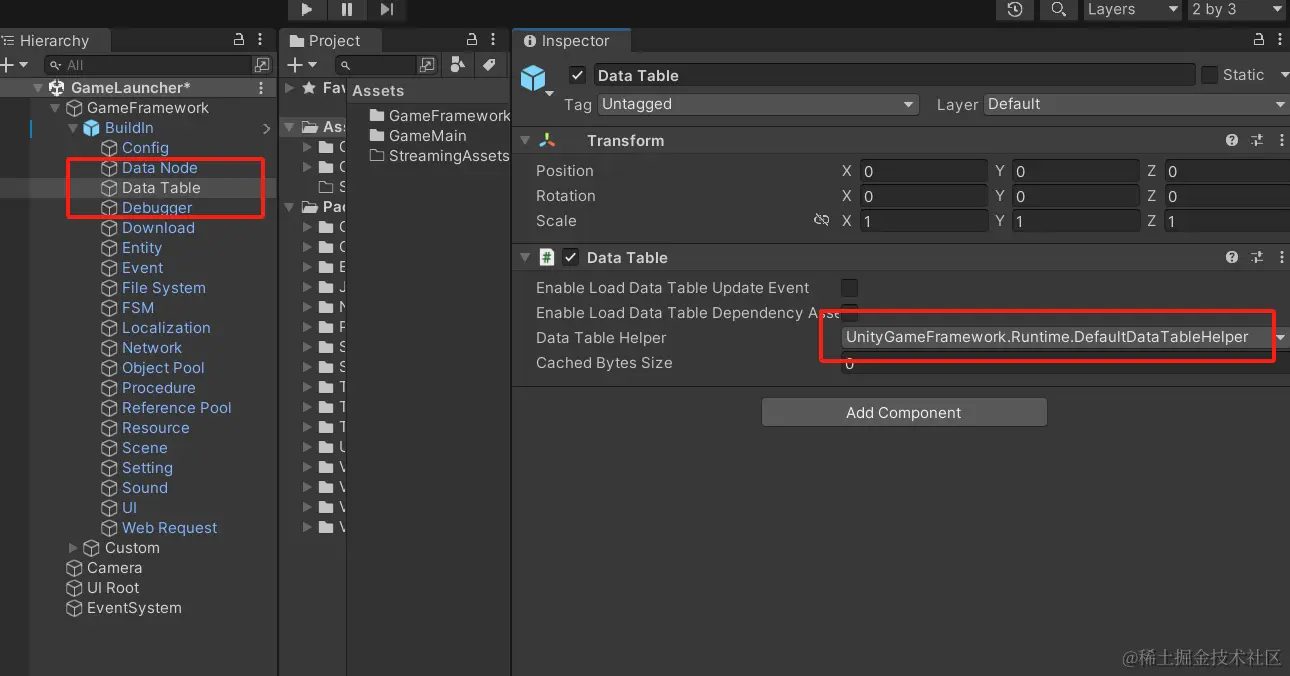This screenshot has height=676, width=1290.
Task: Open the Project search-by-type icon
Action: [458, 65]
